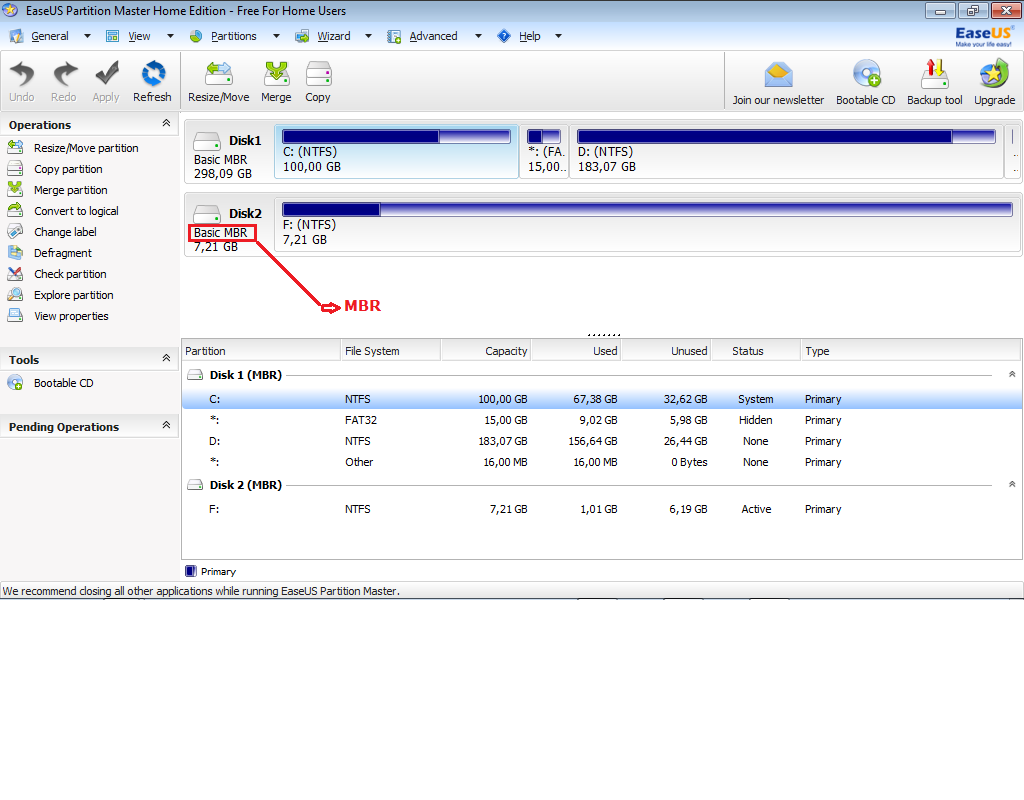Screen dimensions: 1024x800
Task: Open the View menu
Action: click(x=139, y=37)
